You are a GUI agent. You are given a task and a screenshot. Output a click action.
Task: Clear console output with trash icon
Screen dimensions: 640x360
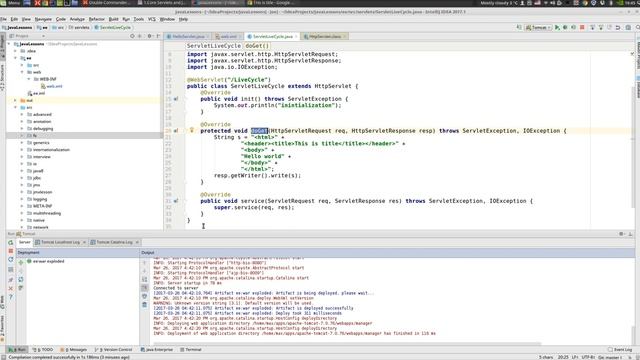point(144,305)
